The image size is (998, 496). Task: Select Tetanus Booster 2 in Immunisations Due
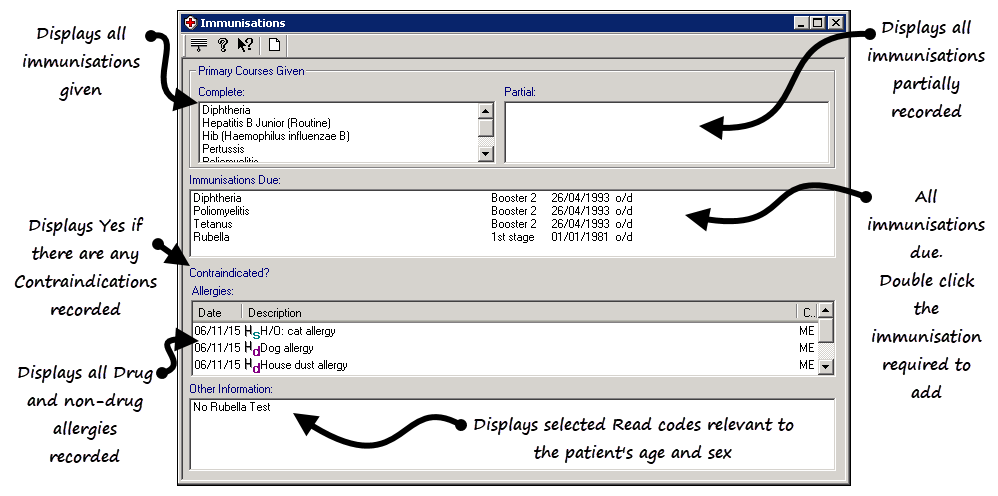coord(411,224)
